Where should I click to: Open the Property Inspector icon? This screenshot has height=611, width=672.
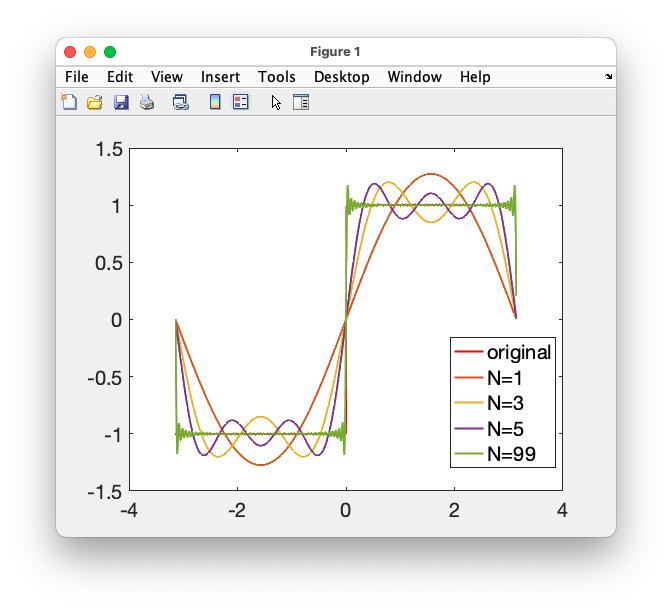(301, 102)
